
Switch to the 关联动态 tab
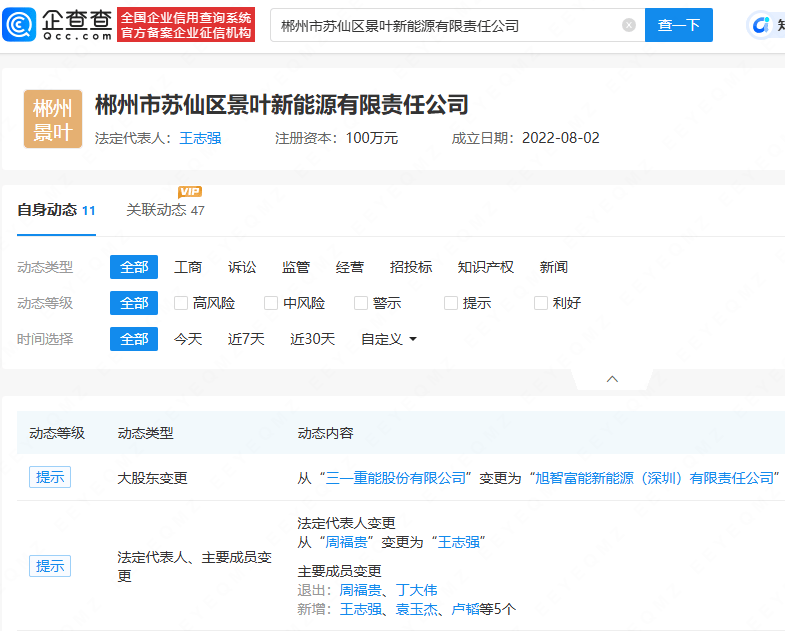pyautogui.click(x=165, y=210)
